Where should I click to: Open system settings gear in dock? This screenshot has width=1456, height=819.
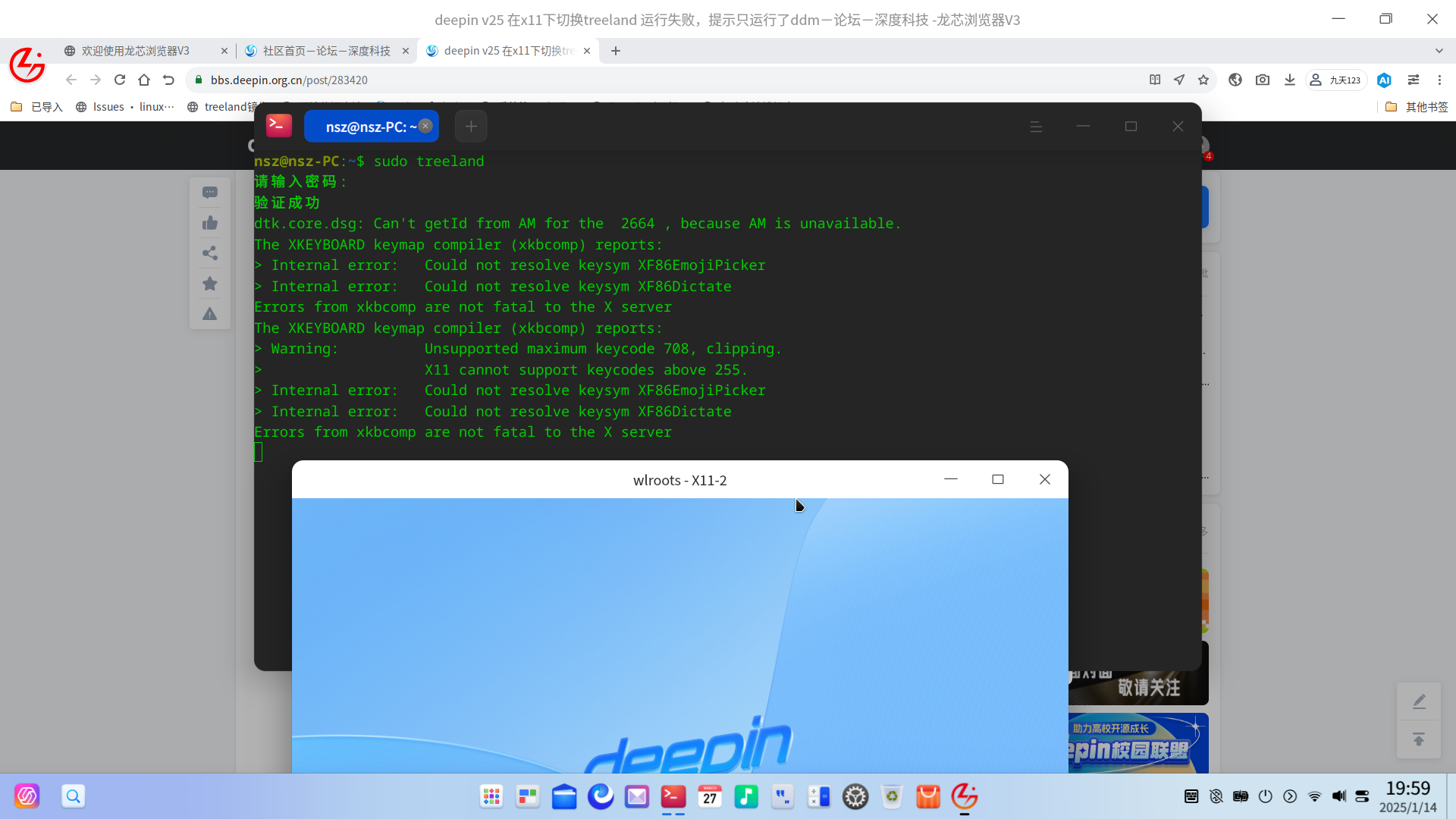pos(855,796)
